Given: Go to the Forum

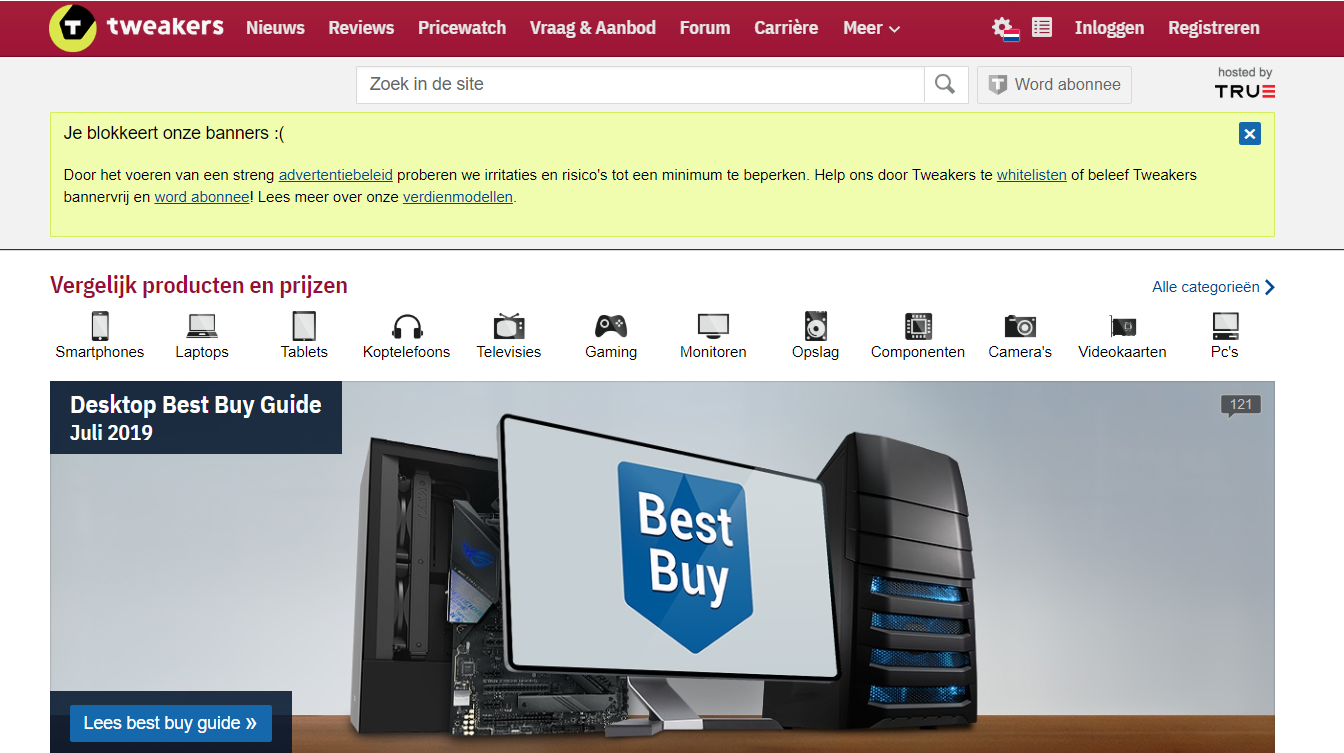Looking at the screenshot, I should click(705, 28).
